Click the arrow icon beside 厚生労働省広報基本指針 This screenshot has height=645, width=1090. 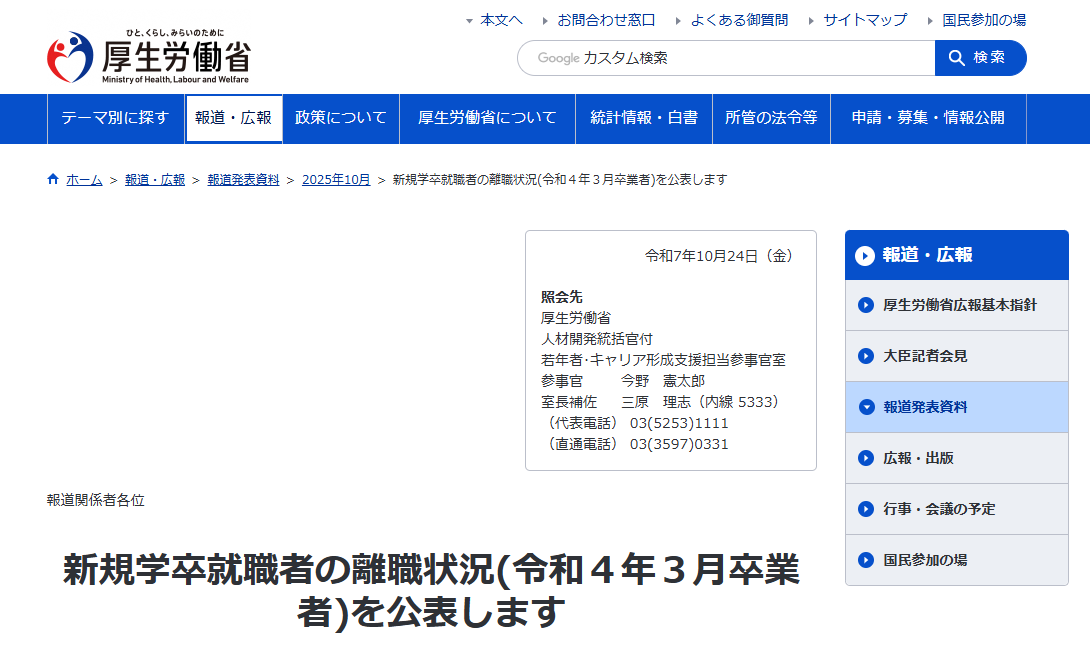(865, 305)
